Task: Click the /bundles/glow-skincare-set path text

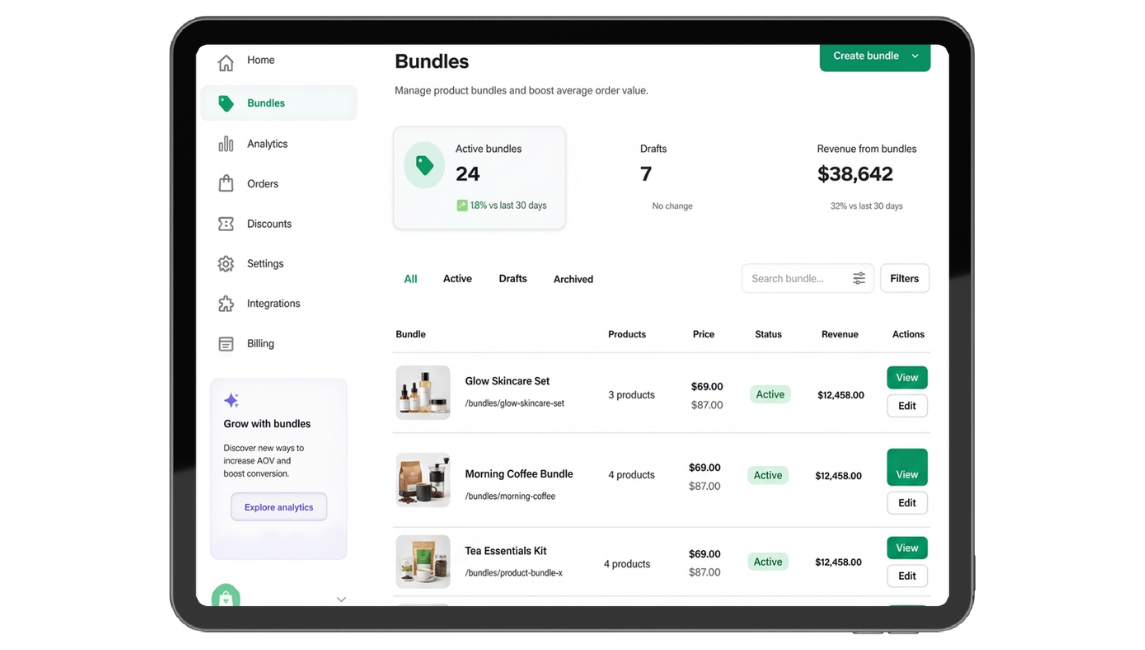Action: coord(515,403)
